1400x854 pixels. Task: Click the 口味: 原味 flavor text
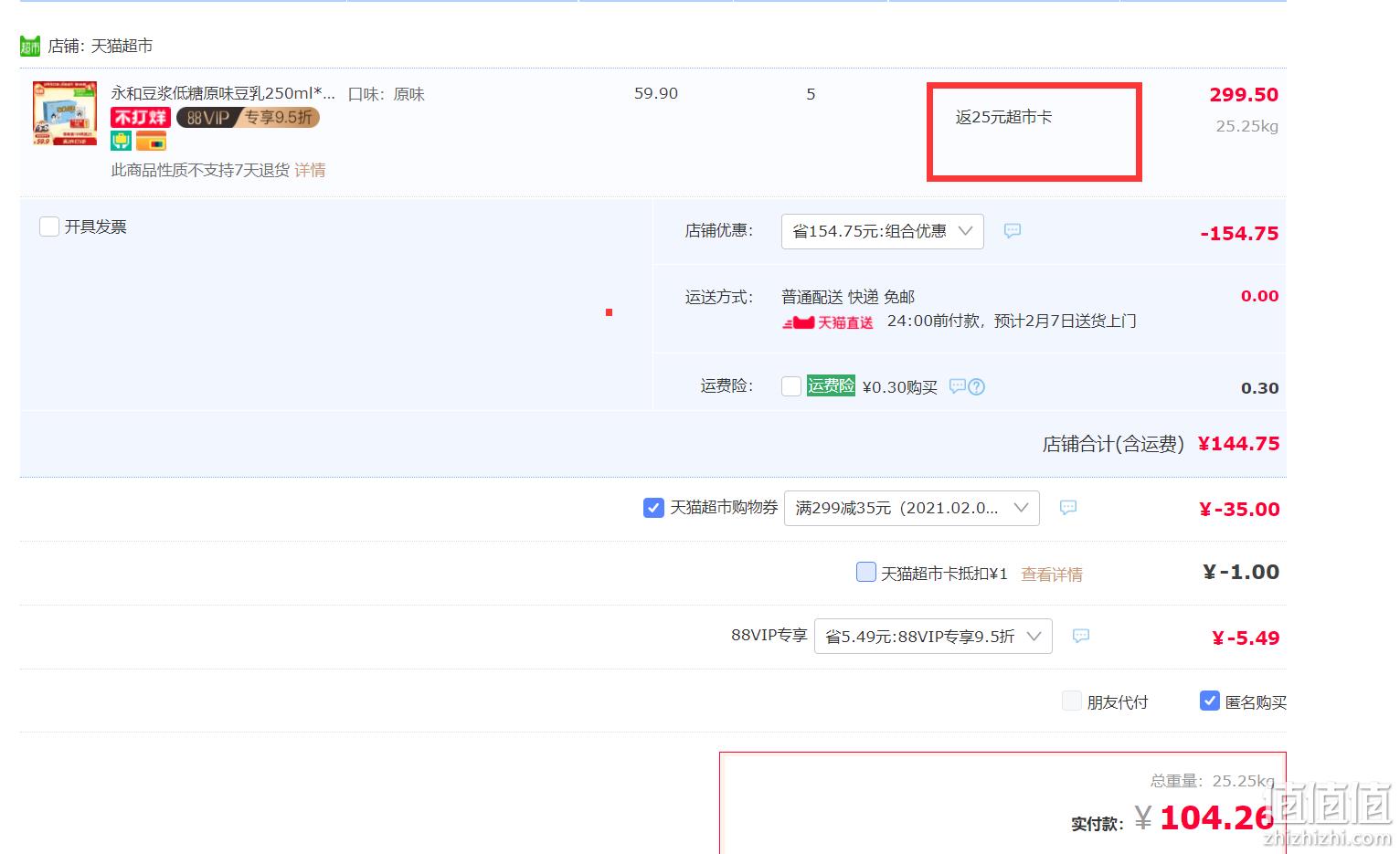[387, 94]
